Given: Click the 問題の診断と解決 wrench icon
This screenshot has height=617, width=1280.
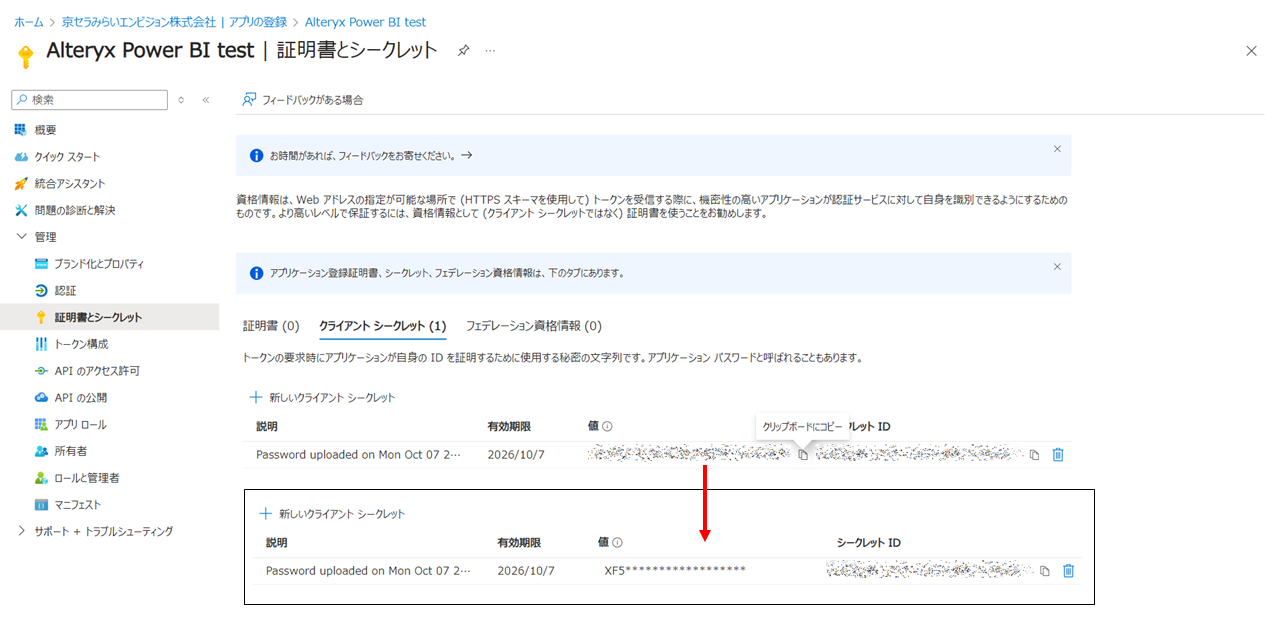Looking at the screenshot, I should point(20,210).
